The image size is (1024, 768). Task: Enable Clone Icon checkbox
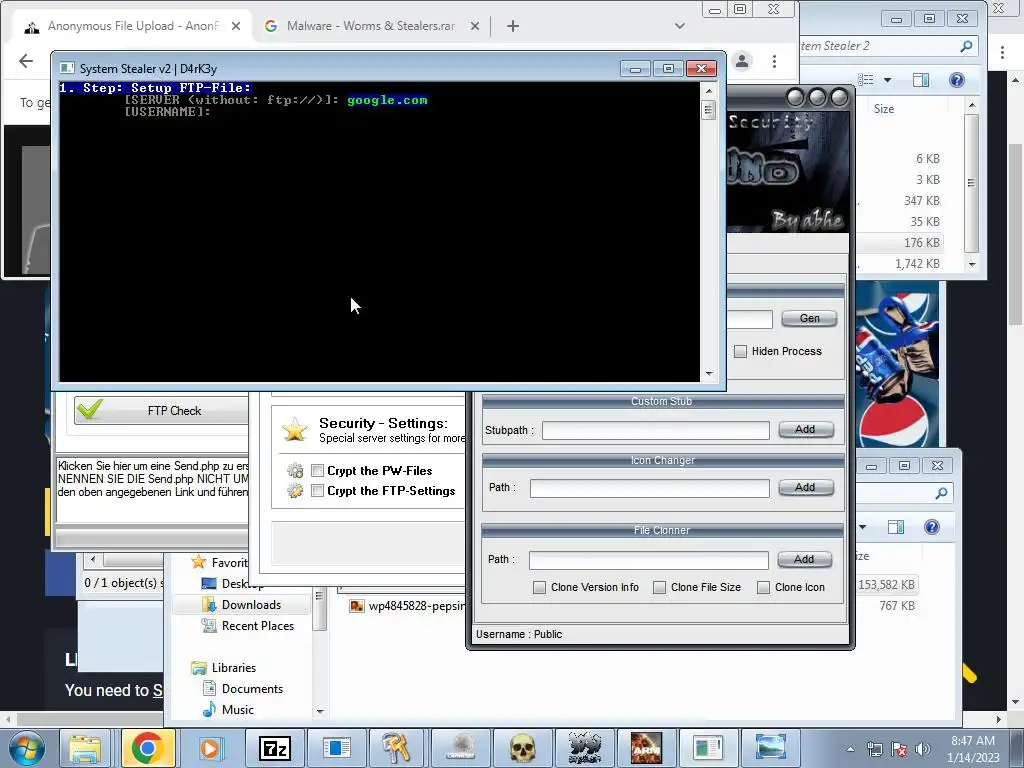763,587
